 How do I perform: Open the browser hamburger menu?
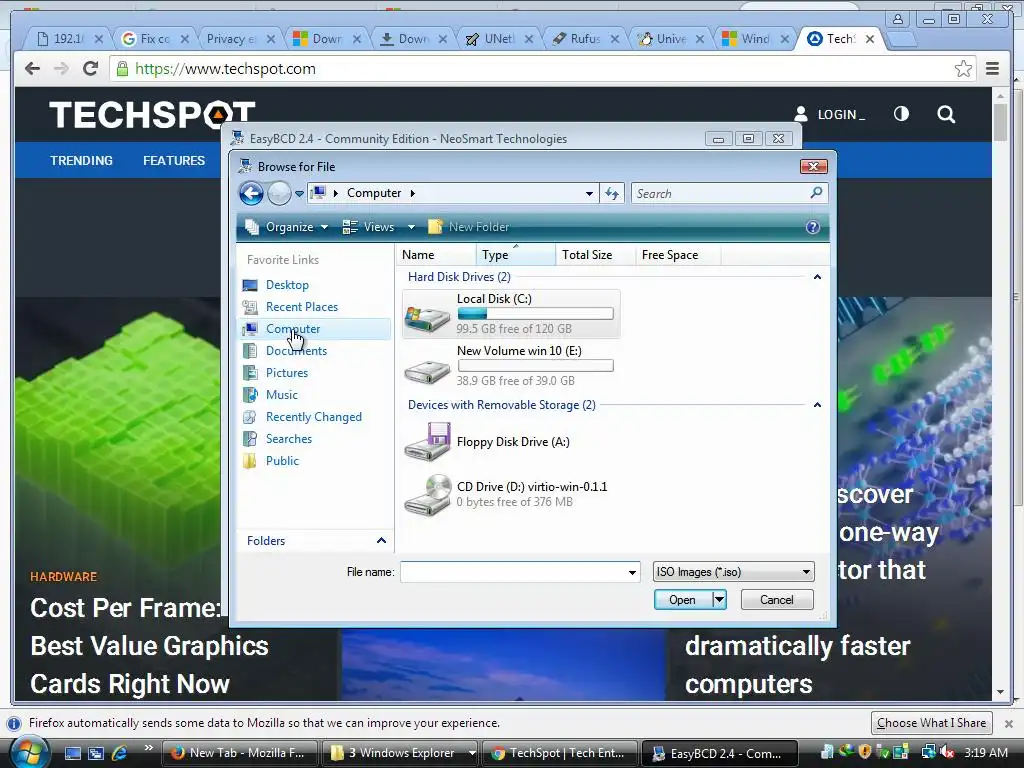(x=993, y=69)
